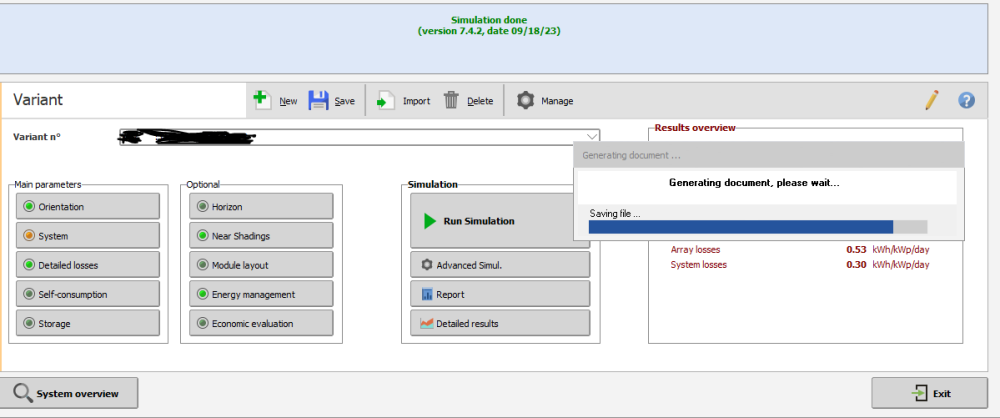
Task: Click the pencil edit icon
Action: pos(932,100)
